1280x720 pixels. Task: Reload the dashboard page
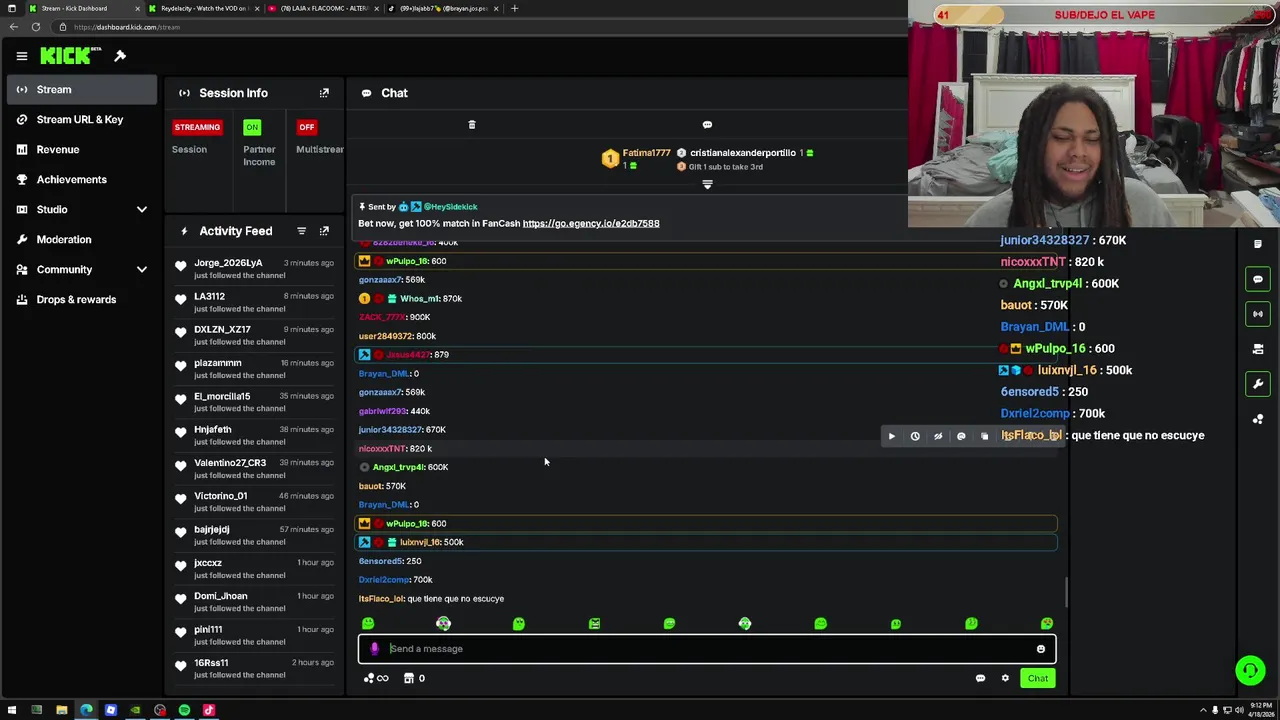coord(35,27)
